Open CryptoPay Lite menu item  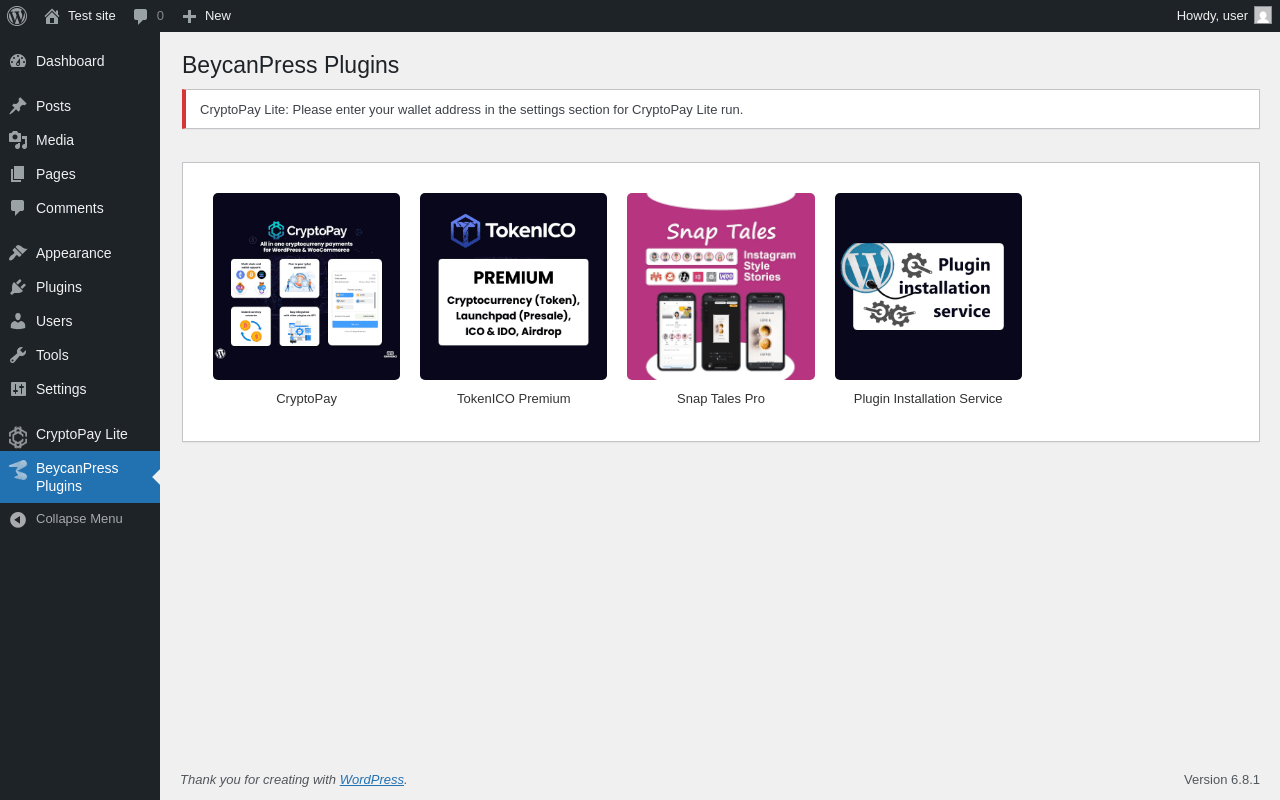[x=80, y=434]
